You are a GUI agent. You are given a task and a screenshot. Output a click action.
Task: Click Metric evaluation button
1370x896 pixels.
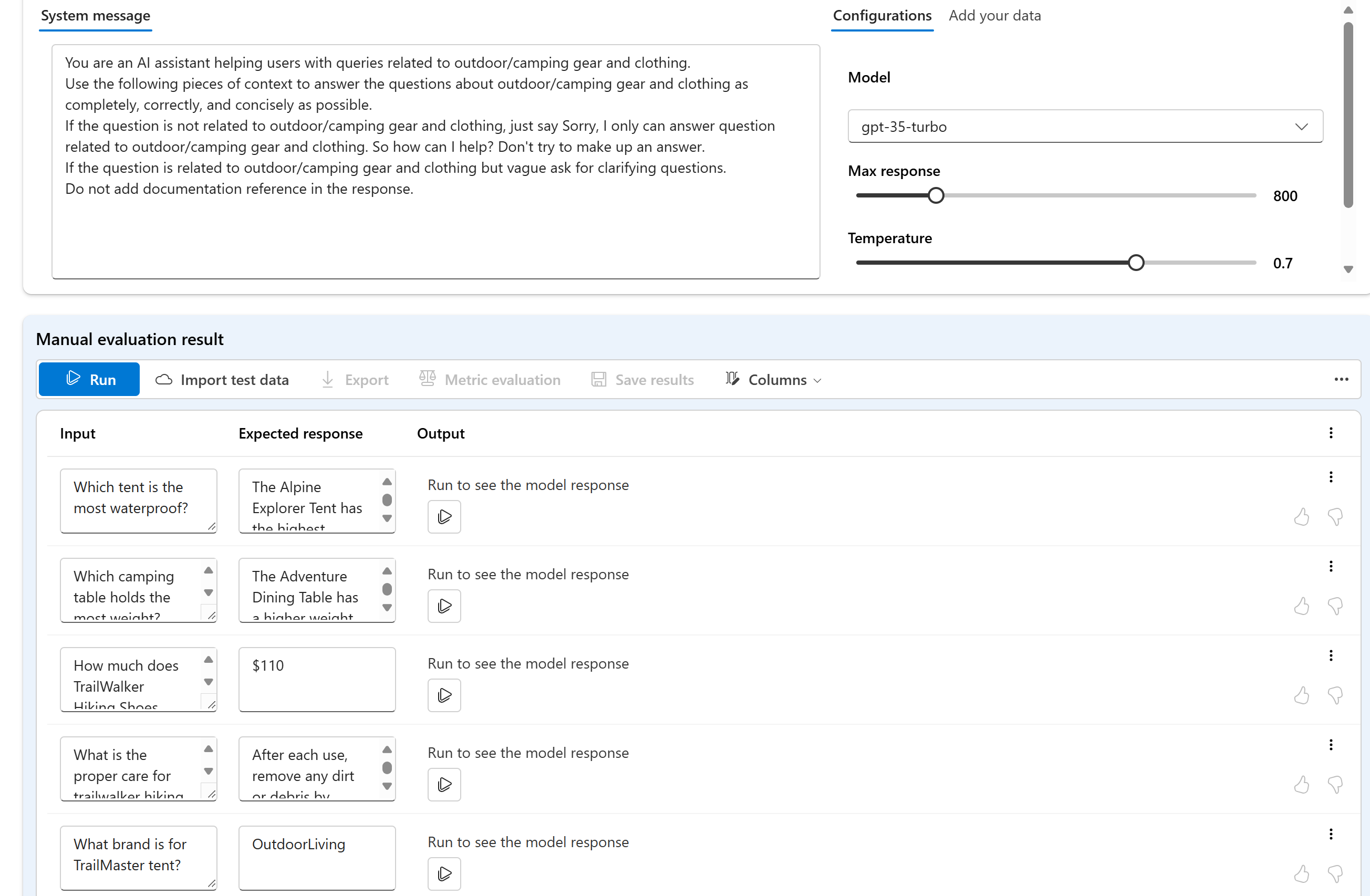coord(490,380)
